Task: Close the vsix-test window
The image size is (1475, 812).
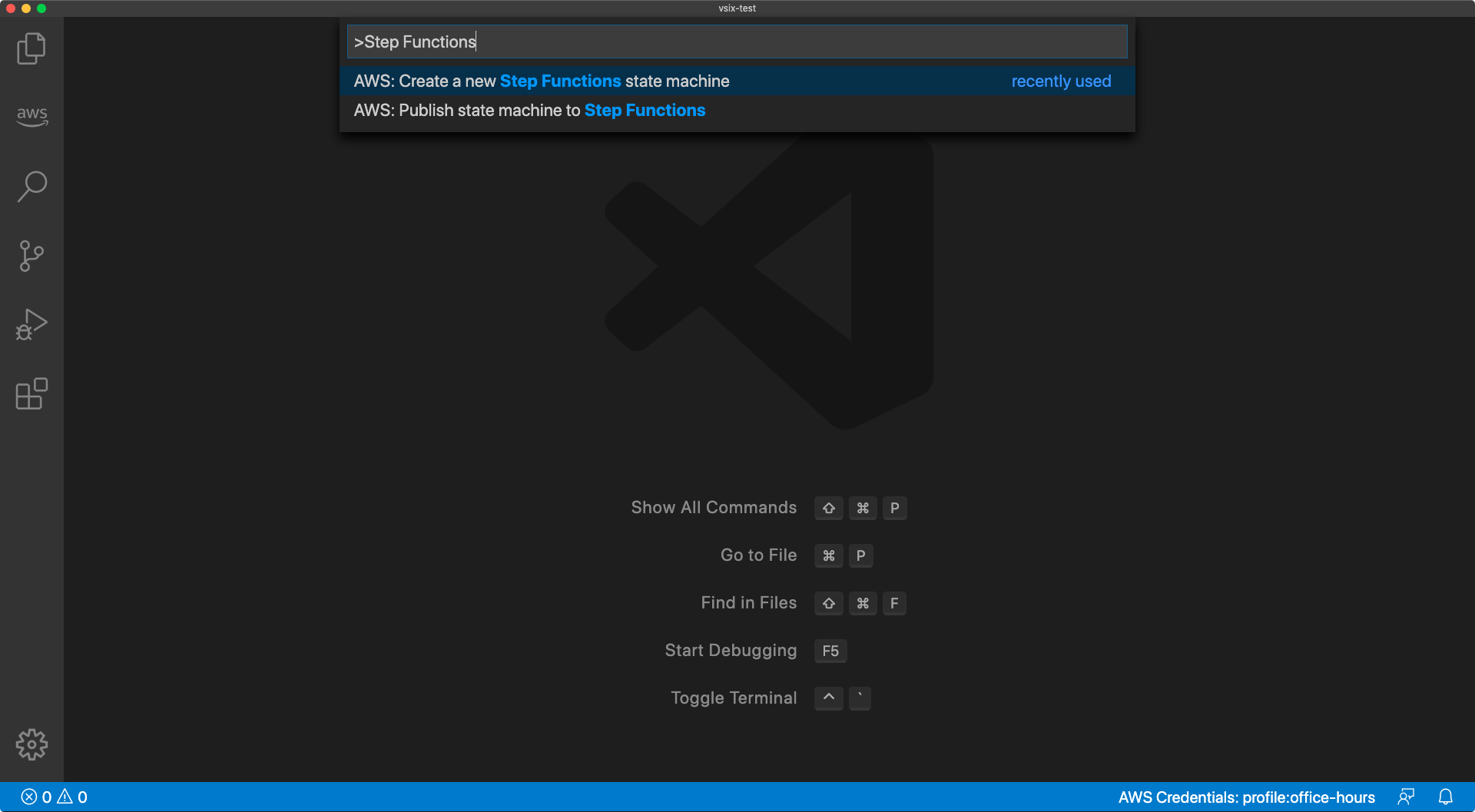Action: point(11,8)
